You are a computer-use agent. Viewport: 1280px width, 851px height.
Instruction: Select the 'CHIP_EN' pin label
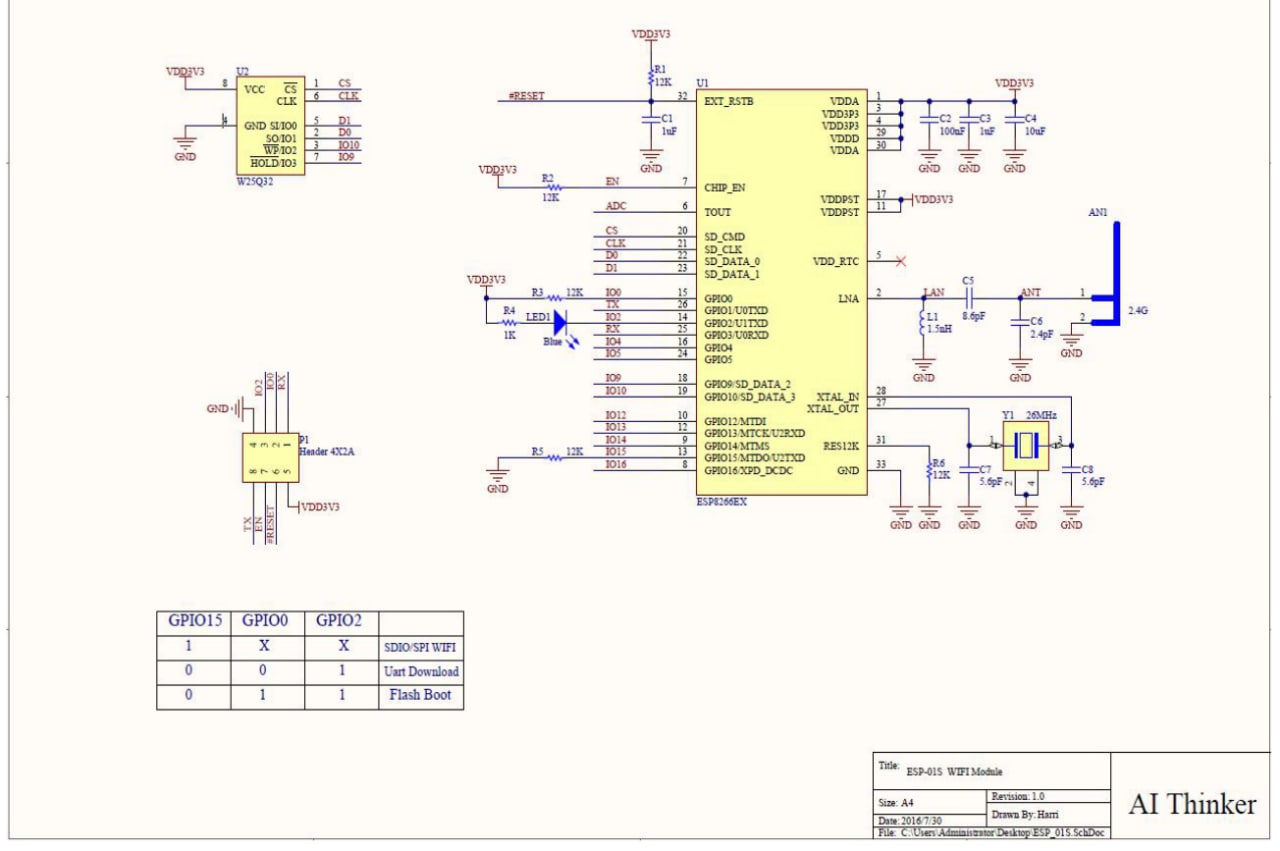[x=724, y=187]
